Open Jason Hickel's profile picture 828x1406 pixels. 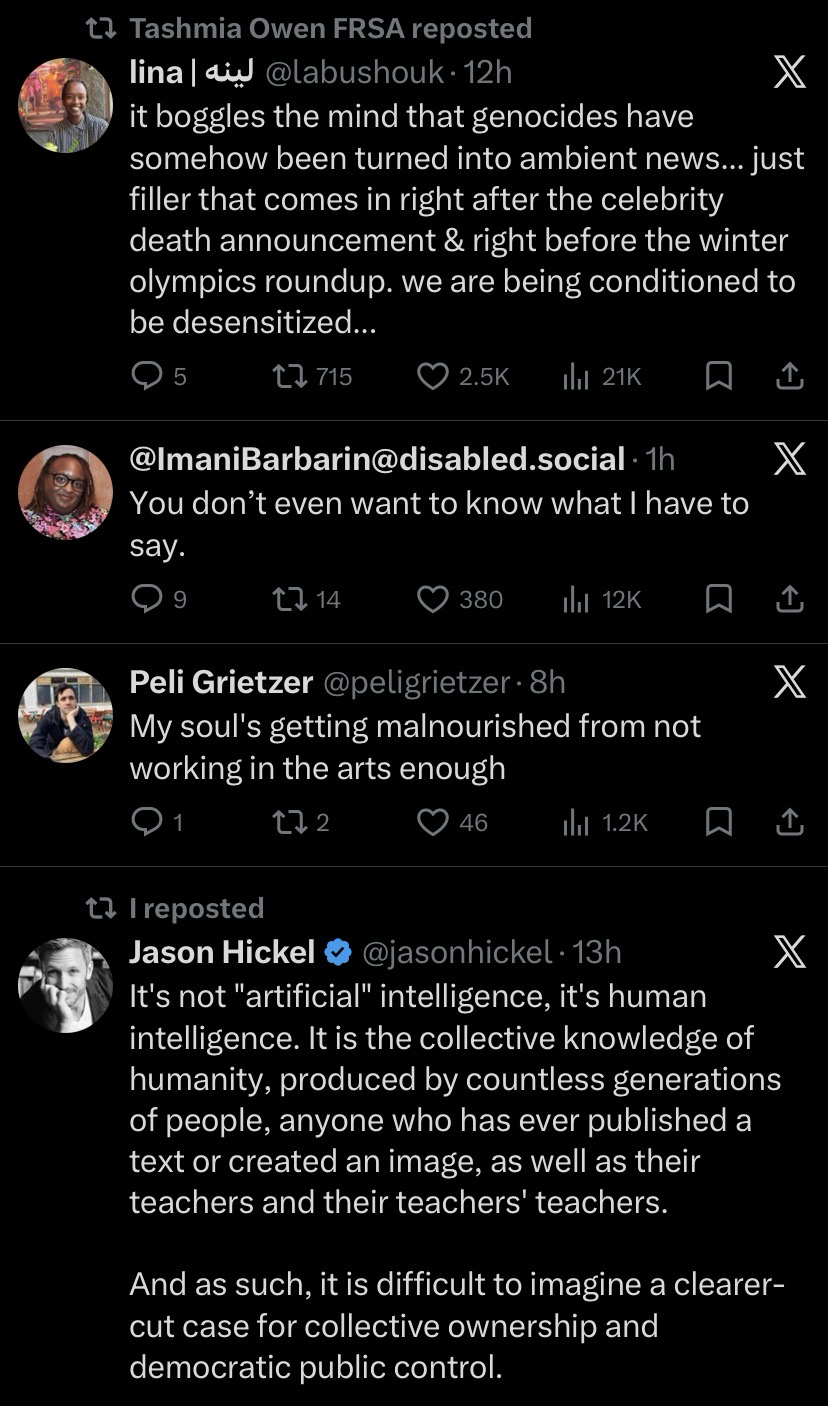[65, 985]
